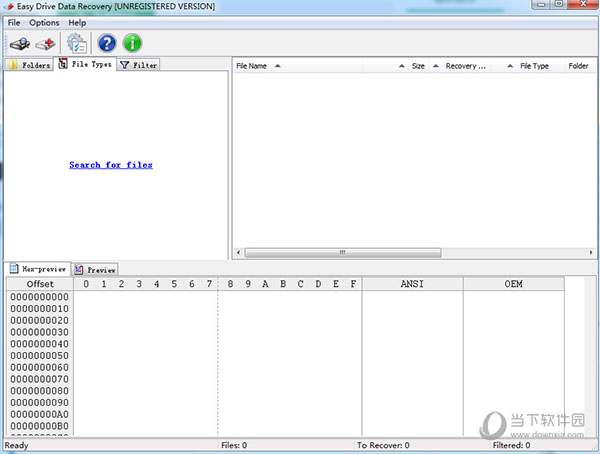Screen dimensions: 600x454
Task: Click the ANSI column header
Action: [x=412, y=284]
